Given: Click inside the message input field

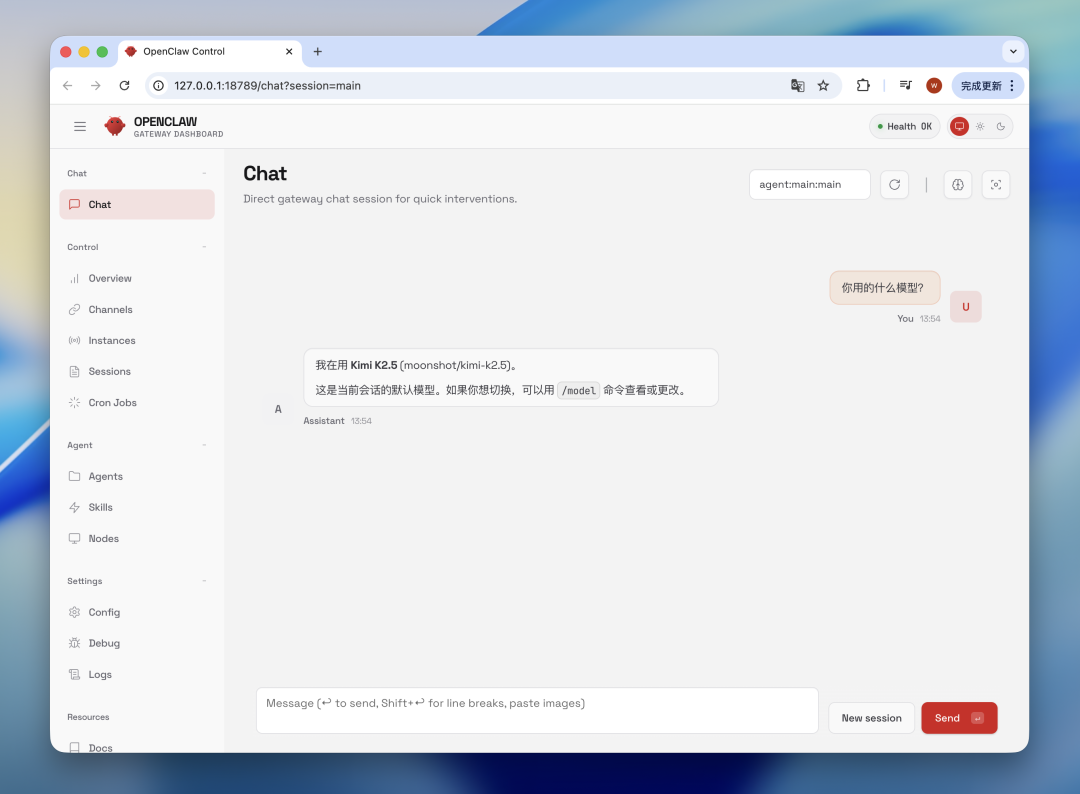Looking at the screenshot, I should (x=537, y=709).
